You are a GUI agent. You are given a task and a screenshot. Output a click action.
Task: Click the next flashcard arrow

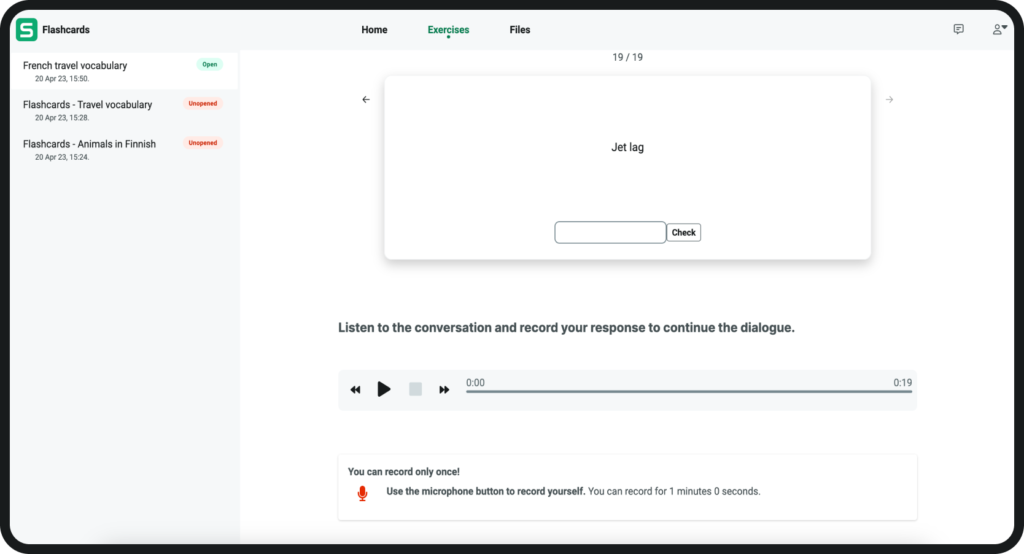(x=889, y=100)
